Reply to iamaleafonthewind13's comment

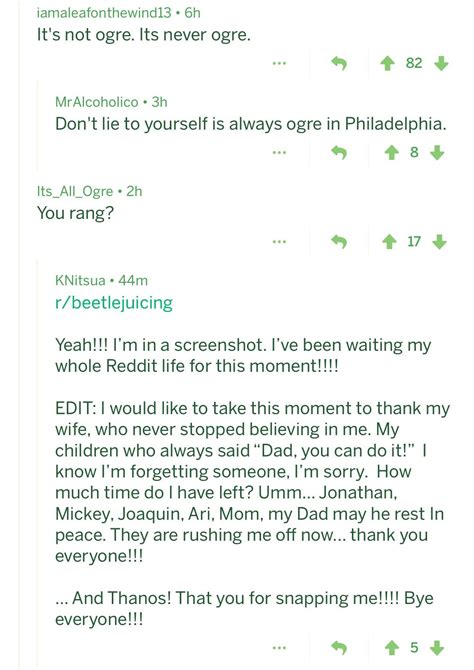339,64
